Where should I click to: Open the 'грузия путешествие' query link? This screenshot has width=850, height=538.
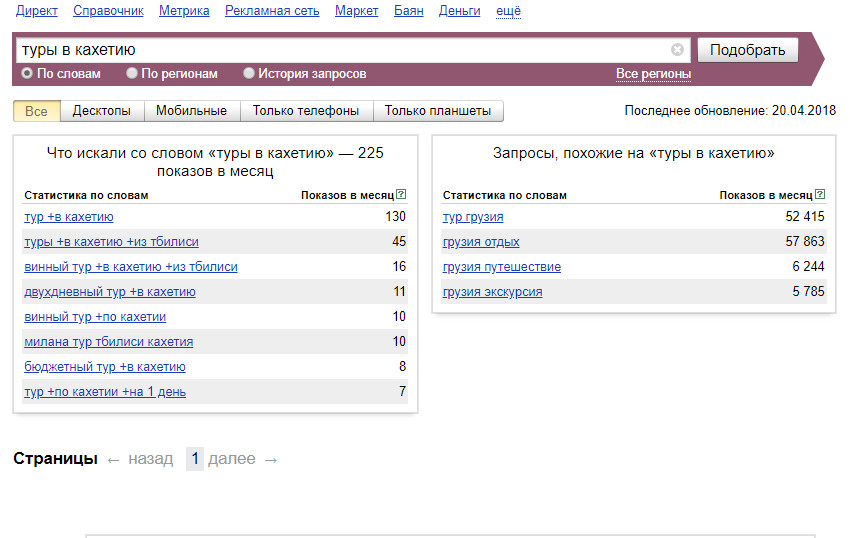coord(502,267)
